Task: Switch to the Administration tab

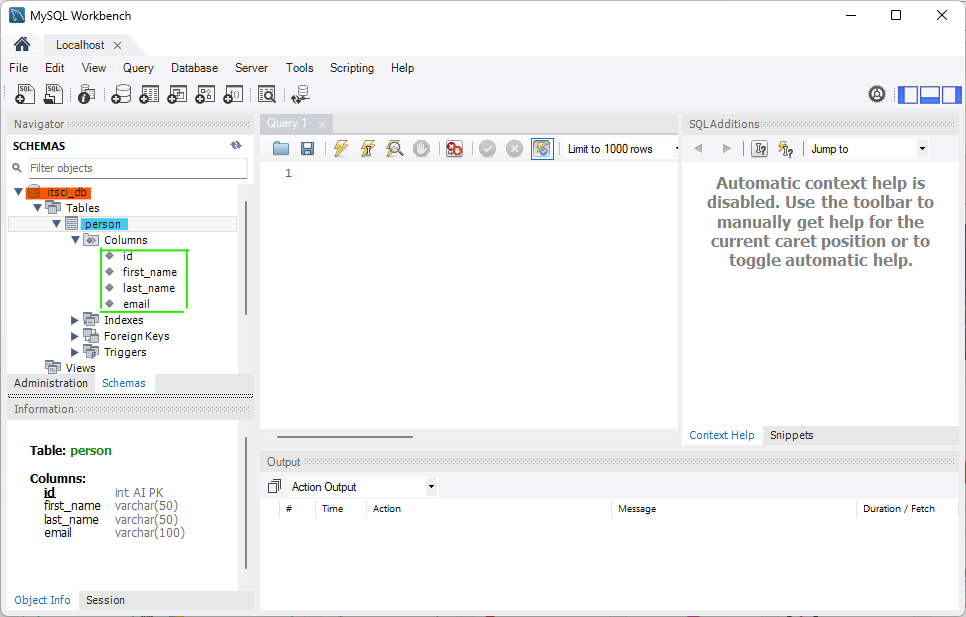Action: [51, 383]
